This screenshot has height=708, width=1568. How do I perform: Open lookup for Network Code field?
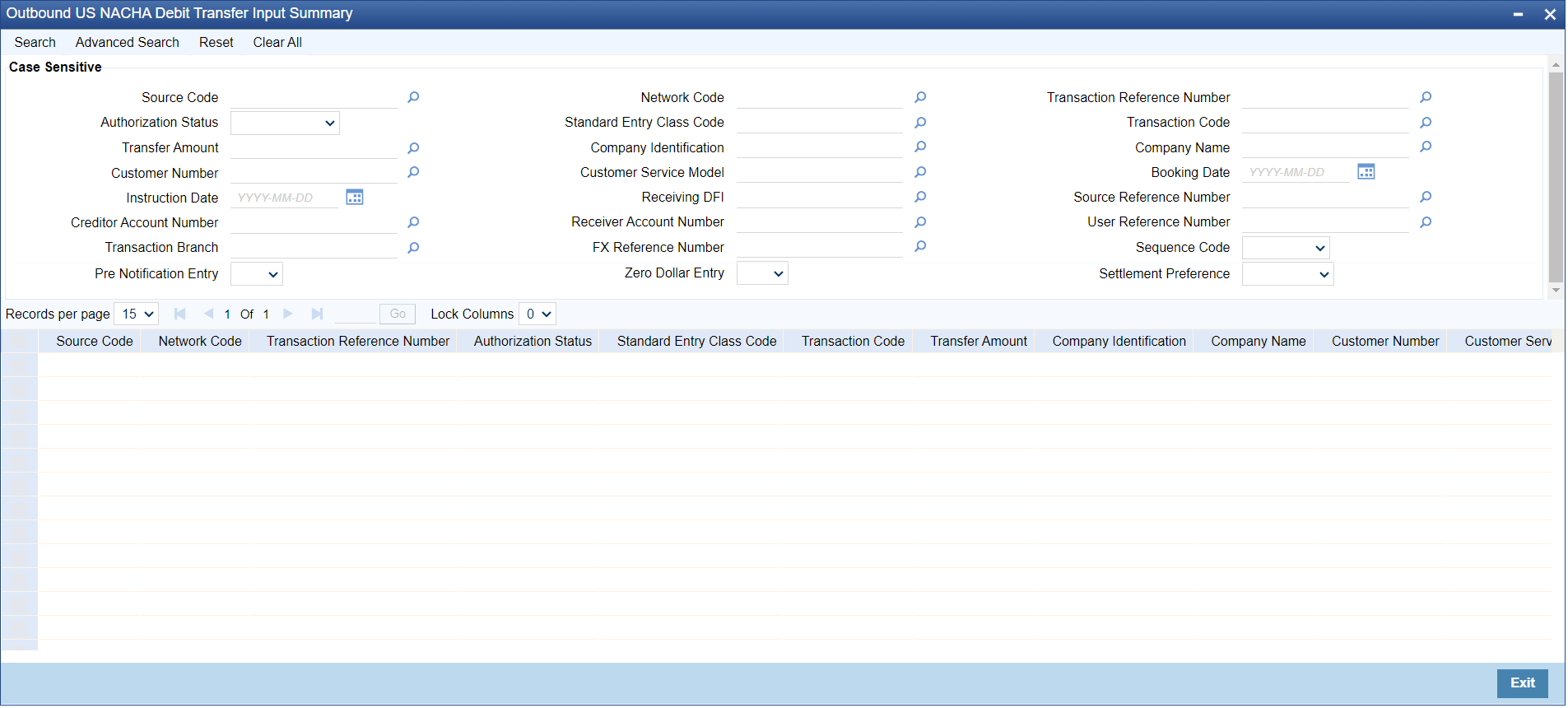(920, 97)
